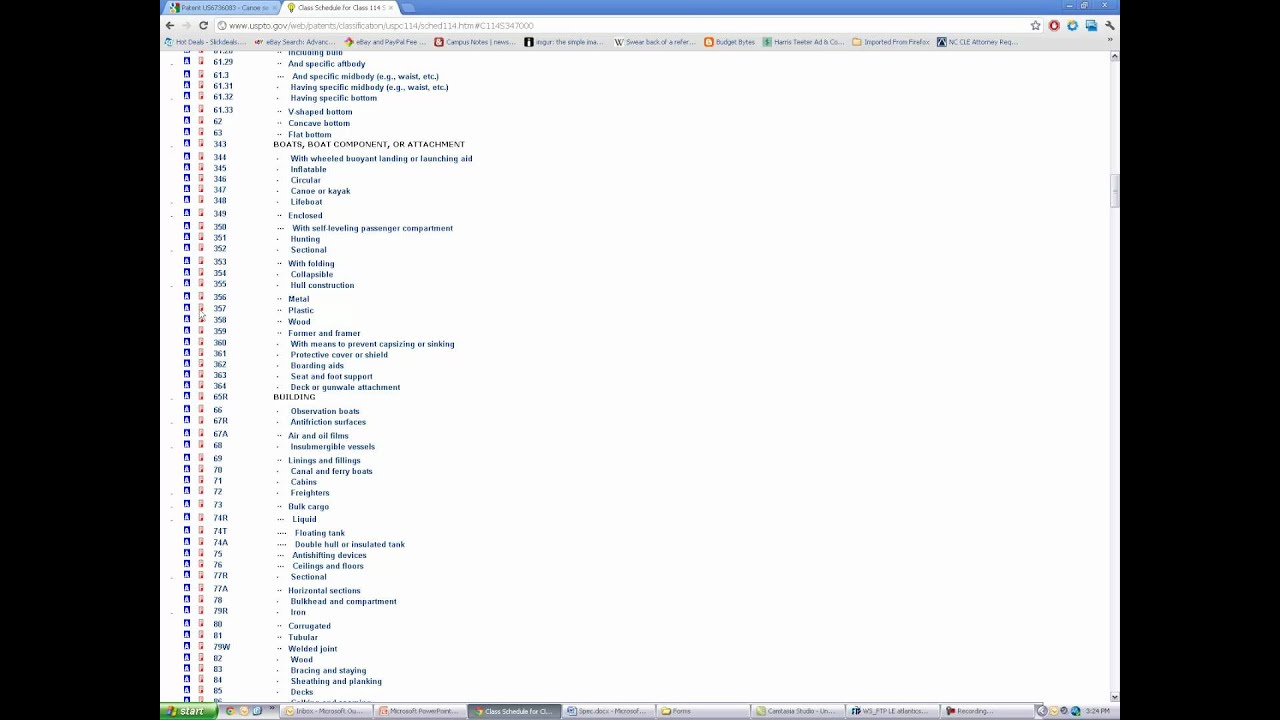Viewport: 1280px width, 720px height.
Task: Click page scrollbar up arrow
Action: pos(1114,57)
